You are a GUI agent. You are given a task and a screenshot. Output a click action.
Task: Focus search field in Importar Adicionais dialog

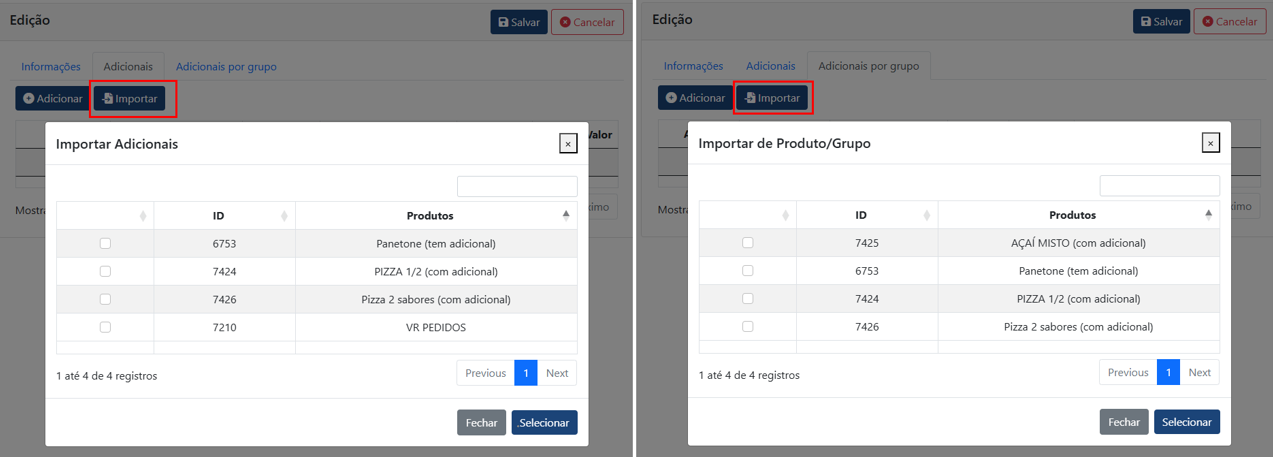pyautogui.click(x=517, y=187)
